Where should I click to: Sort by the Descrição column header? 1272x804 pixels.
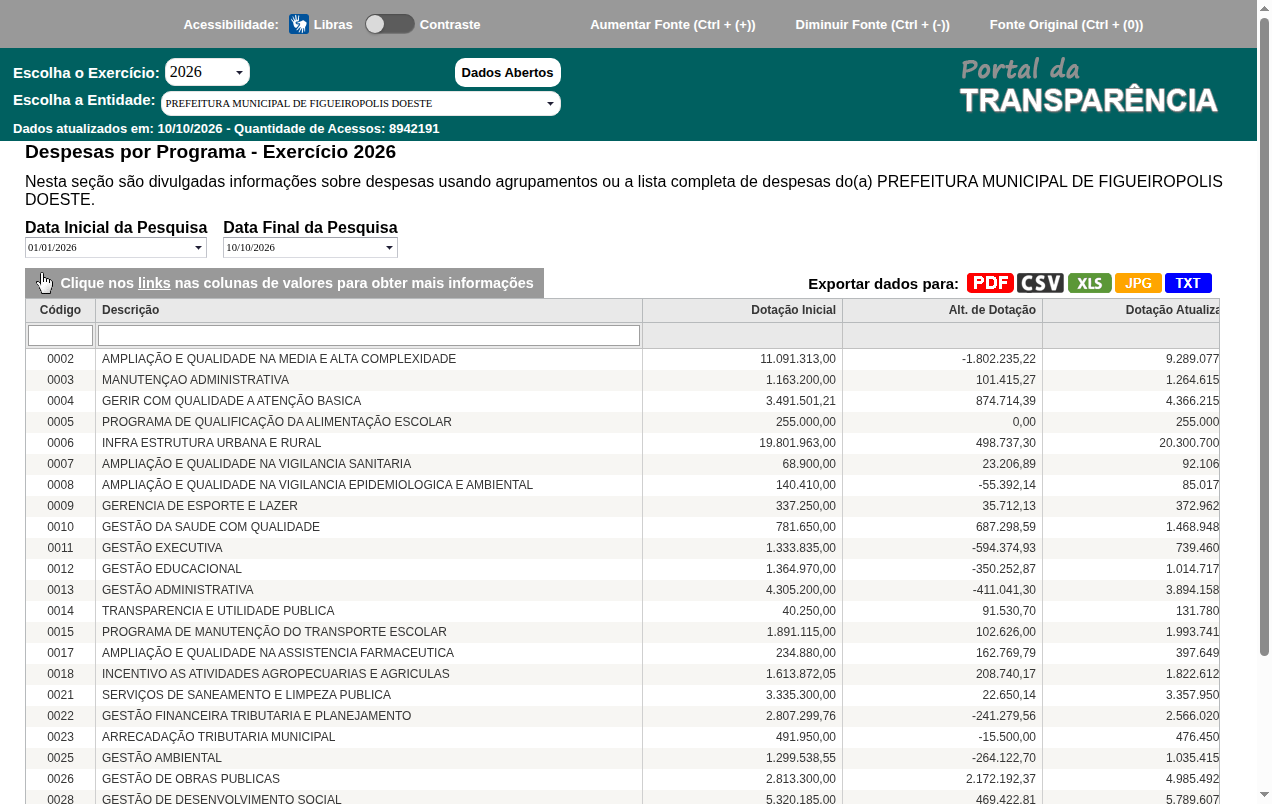(x=369, y=310)
